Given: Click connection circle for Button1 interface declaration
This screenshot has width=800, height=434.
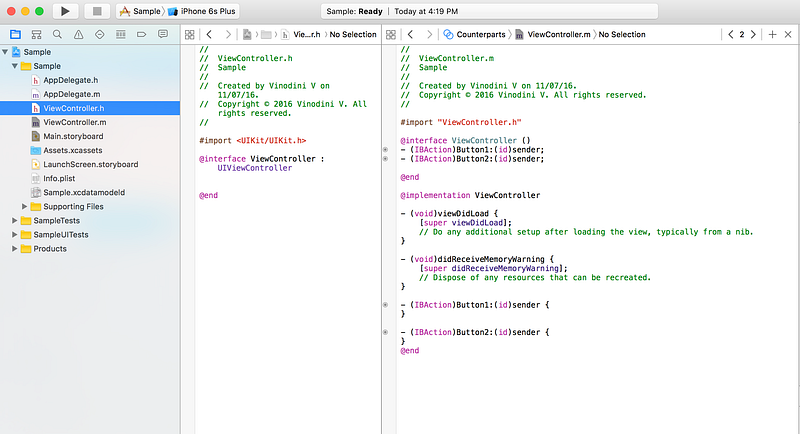Looking at the screenshot, I should (386, 150).
